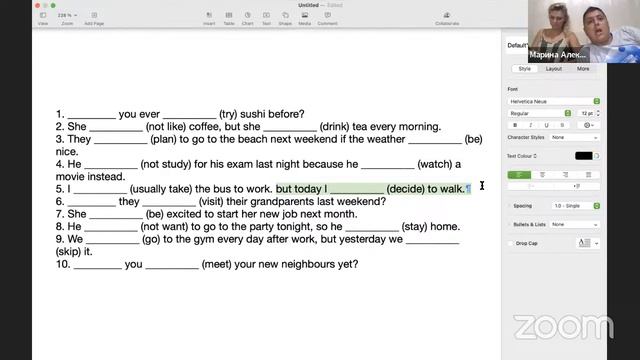This screenshot has width=640, height=360.
Task: Click the Untitled document title
Action: 308,5
